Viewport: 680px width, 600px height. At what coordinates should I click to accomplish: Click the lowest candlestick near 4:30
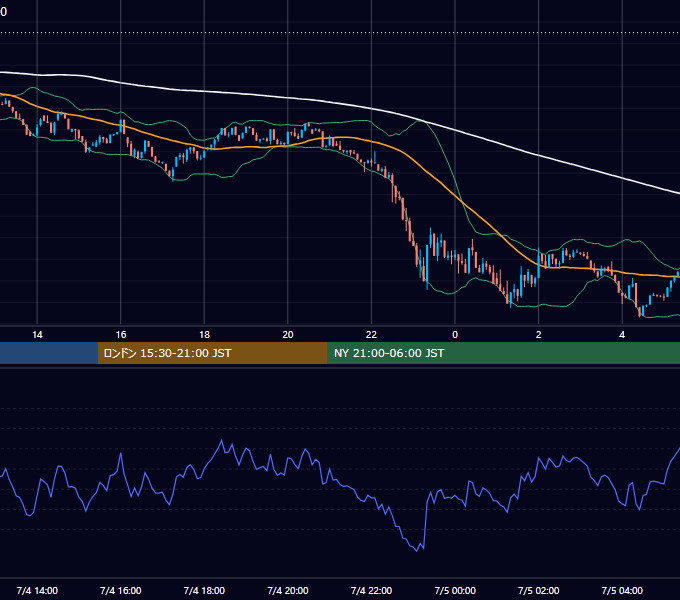(640, 311)
